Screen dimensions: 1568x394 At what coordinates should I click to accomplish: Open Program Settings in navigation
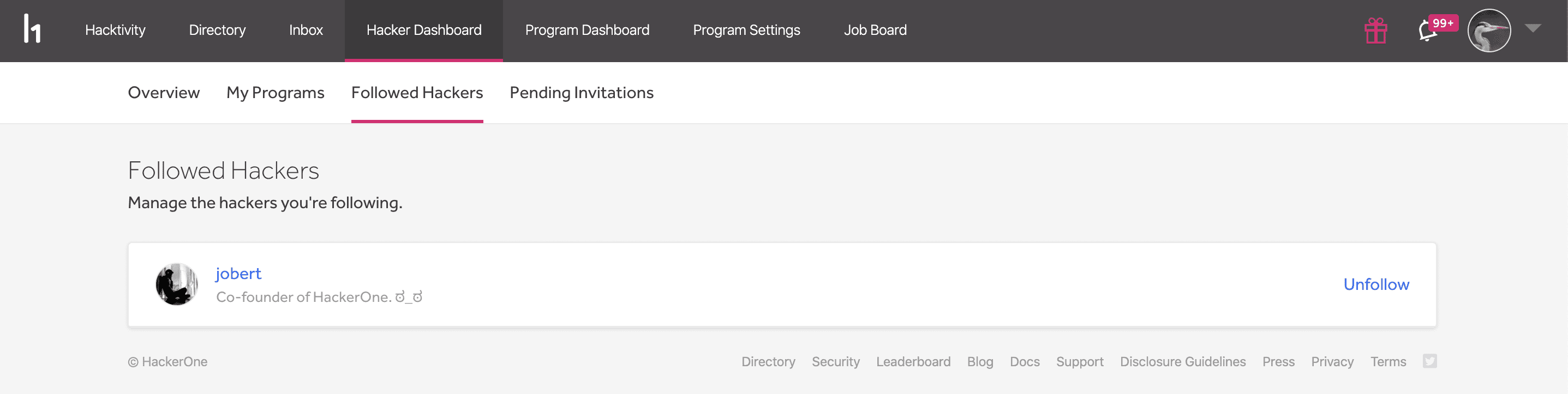pyautogui.click(x=746, y=31)
